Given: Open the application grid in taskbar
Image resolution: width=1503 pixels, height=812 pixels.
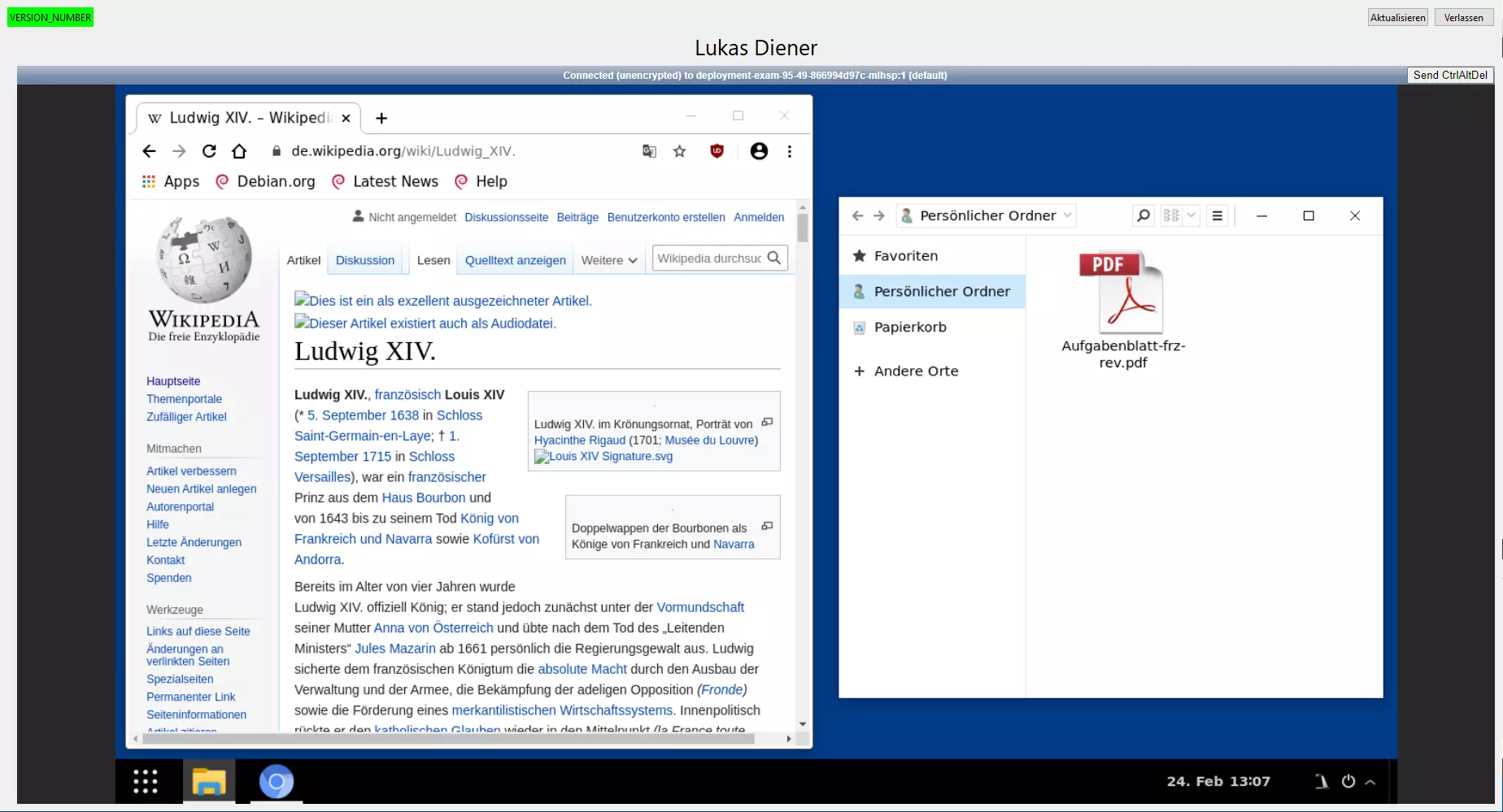Looking at the screenshot, I should 146,781.
